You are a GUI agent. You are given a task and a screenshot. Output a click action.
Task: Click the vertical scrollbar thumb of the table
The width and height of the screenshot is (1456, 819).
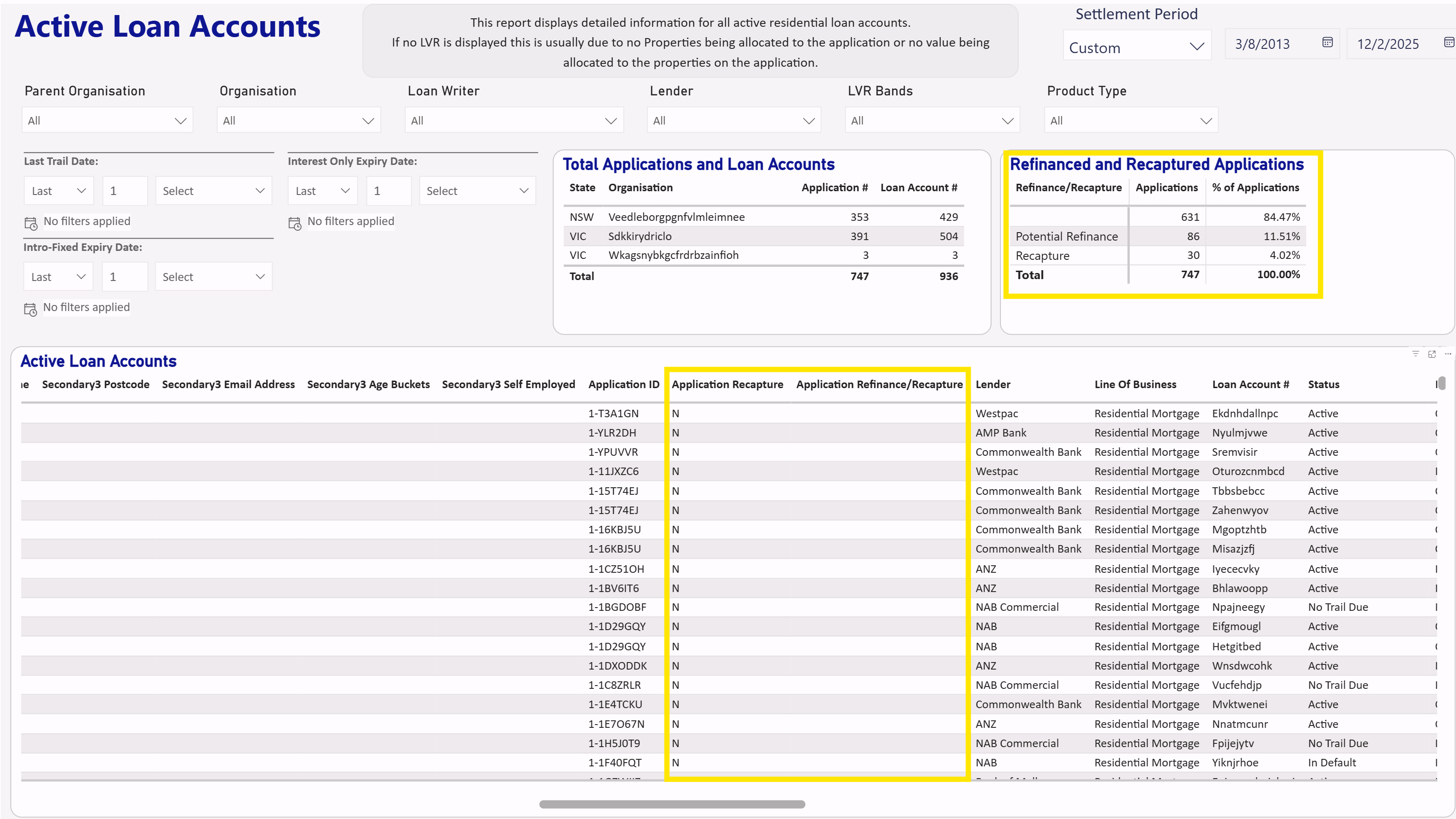(1442, 383)
